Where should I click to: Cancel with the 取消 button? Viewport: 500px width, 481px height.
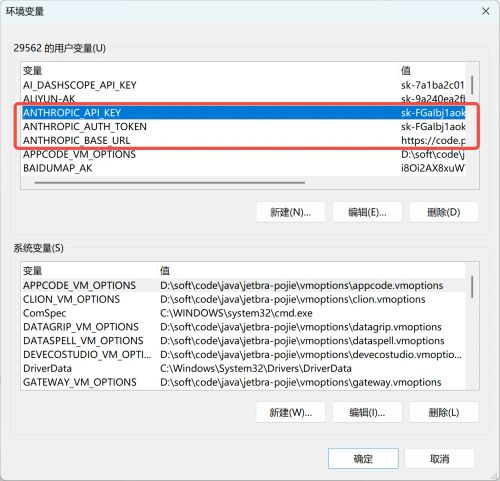coord(439,459)
